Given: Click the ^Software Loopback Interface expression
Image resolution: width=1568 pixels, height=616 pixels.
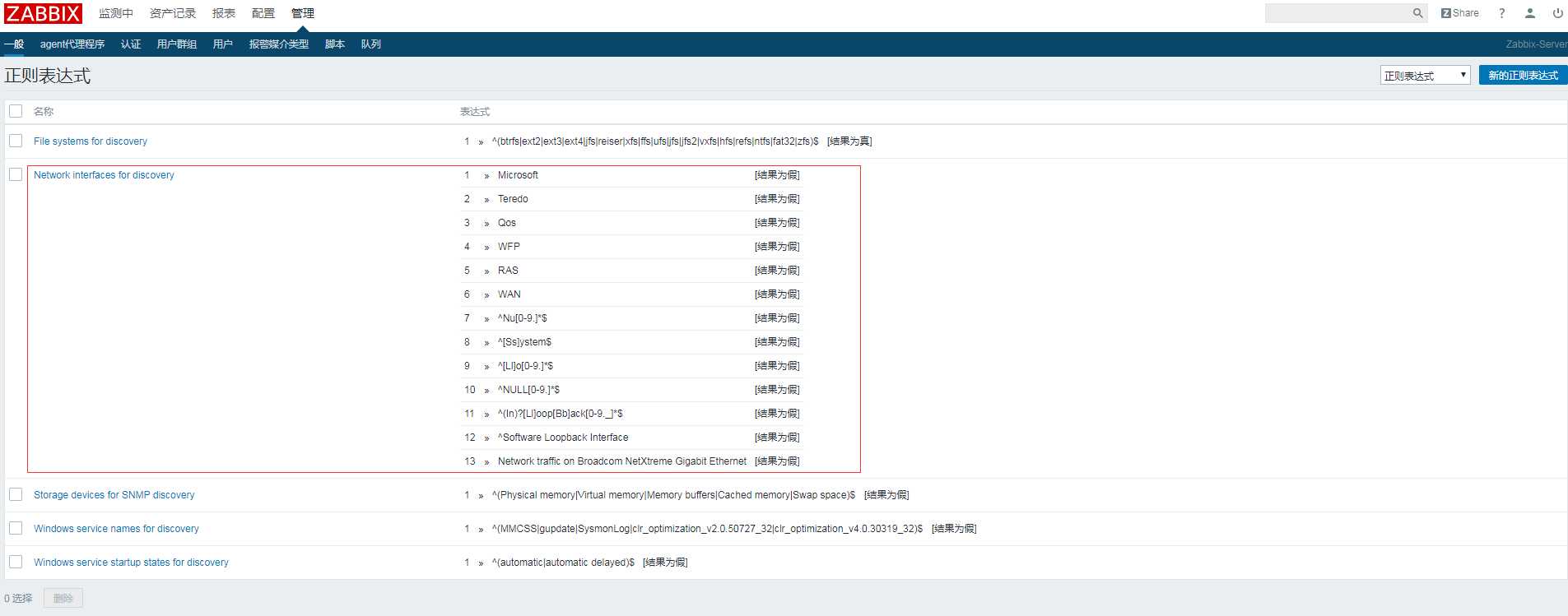Looking at the screenshot, I should point(563,438).
